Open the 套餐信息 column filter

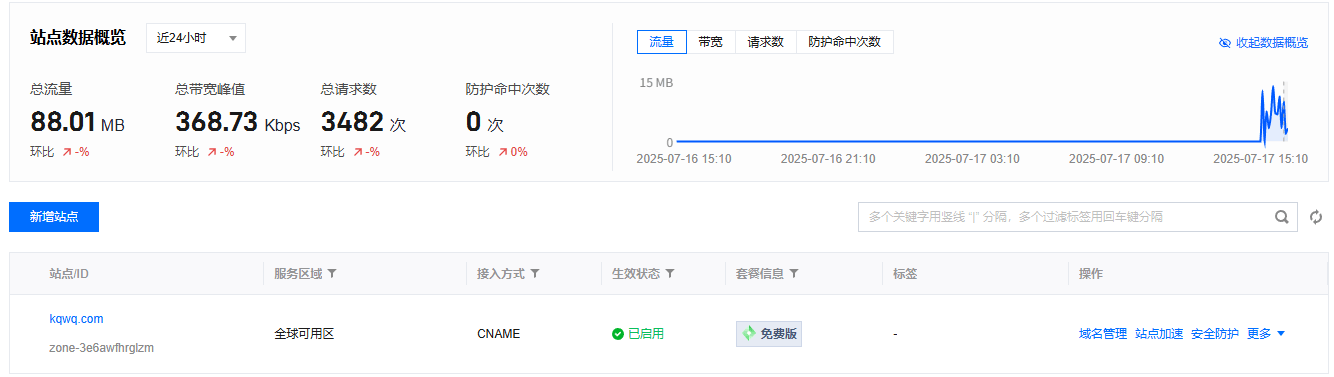click(x=794, y=274)
